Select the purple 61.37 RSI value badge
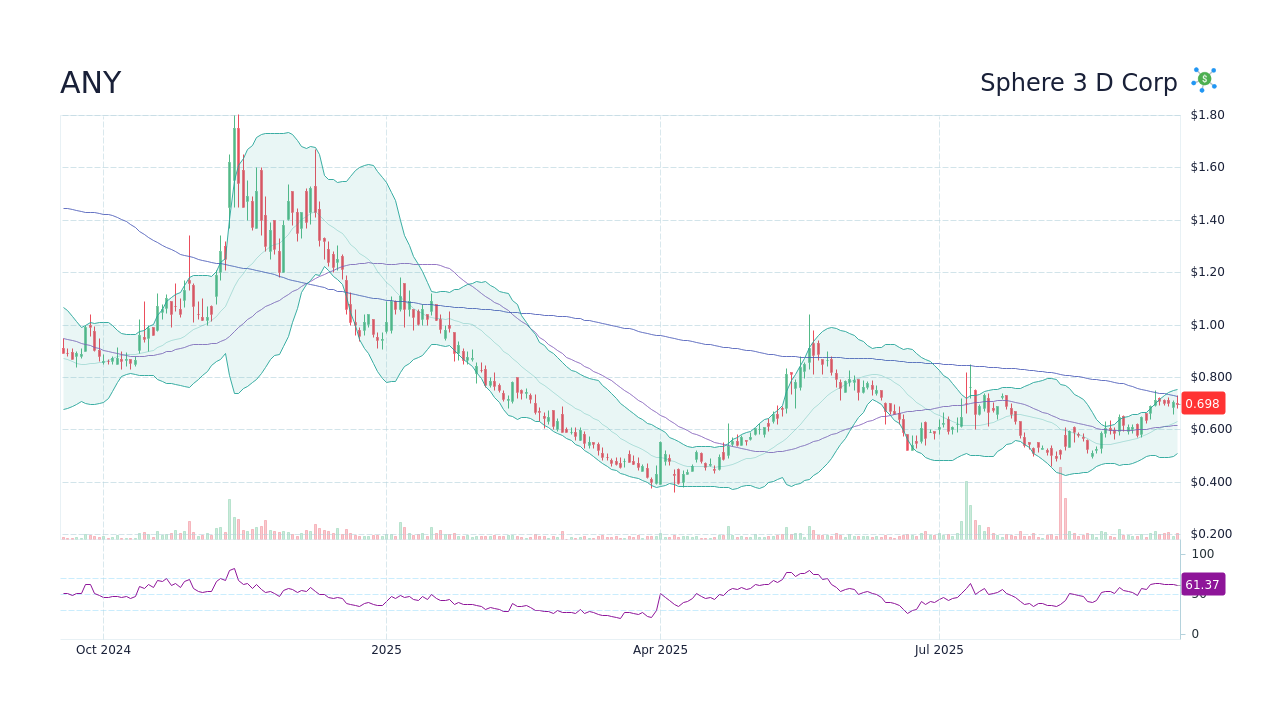 1203,584
